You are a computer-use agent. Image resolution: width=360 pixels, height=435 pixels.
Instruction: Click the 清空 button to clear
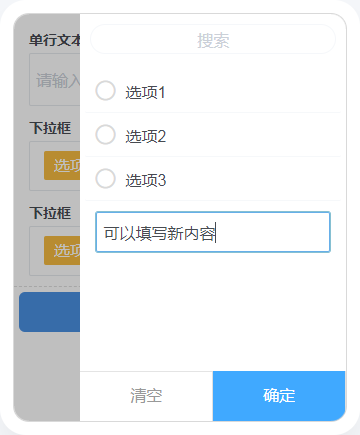click(x=146, y=396)
